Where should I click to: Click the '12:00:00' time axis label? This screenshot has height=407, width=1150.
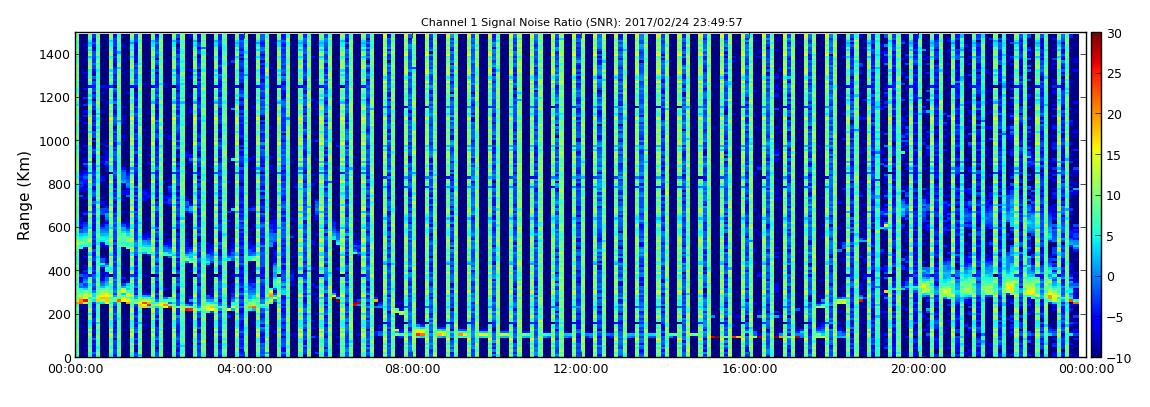(x=580, y=370)
